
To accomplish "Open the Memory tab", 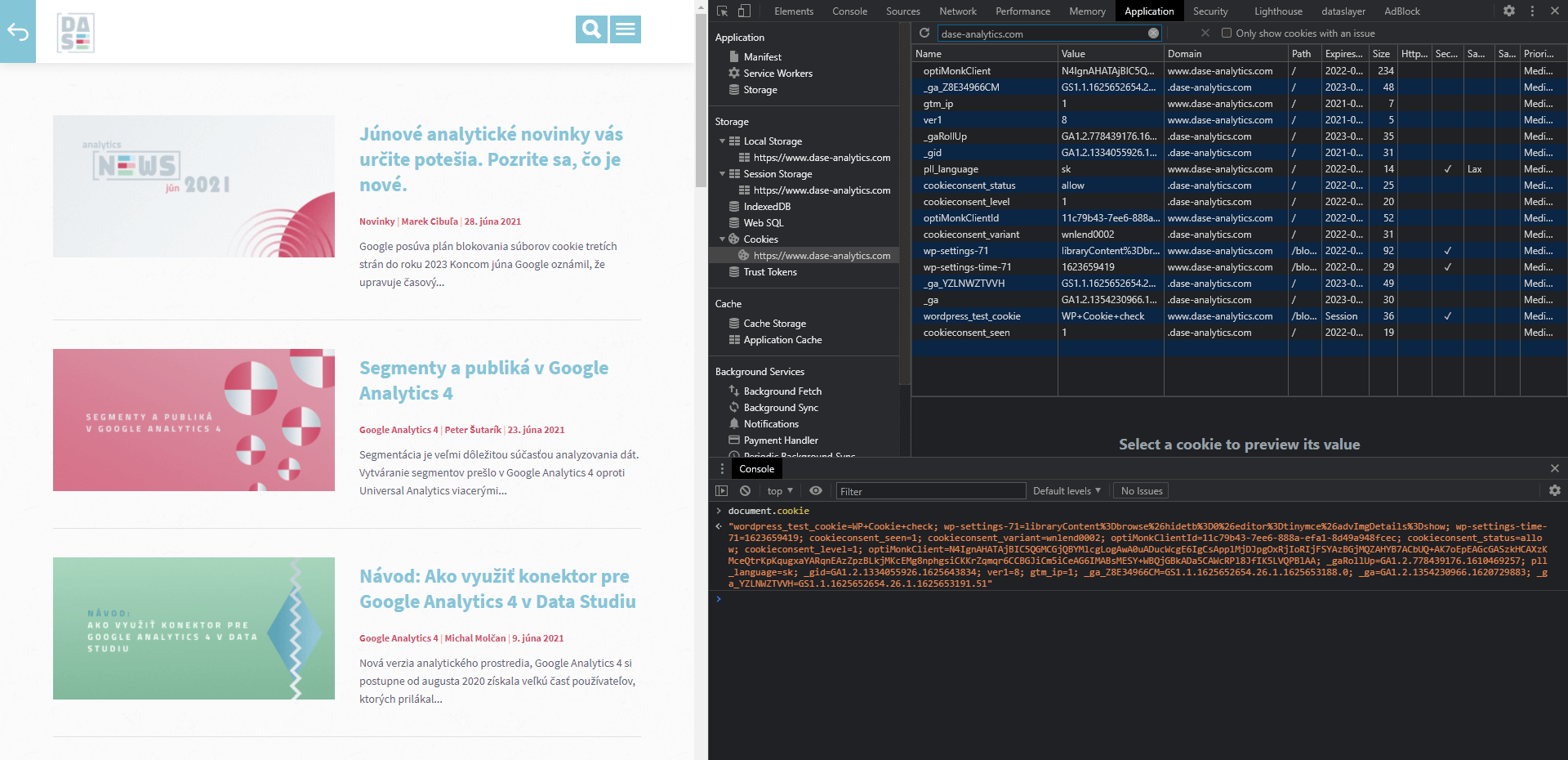I will click(x=1087, y=11).
